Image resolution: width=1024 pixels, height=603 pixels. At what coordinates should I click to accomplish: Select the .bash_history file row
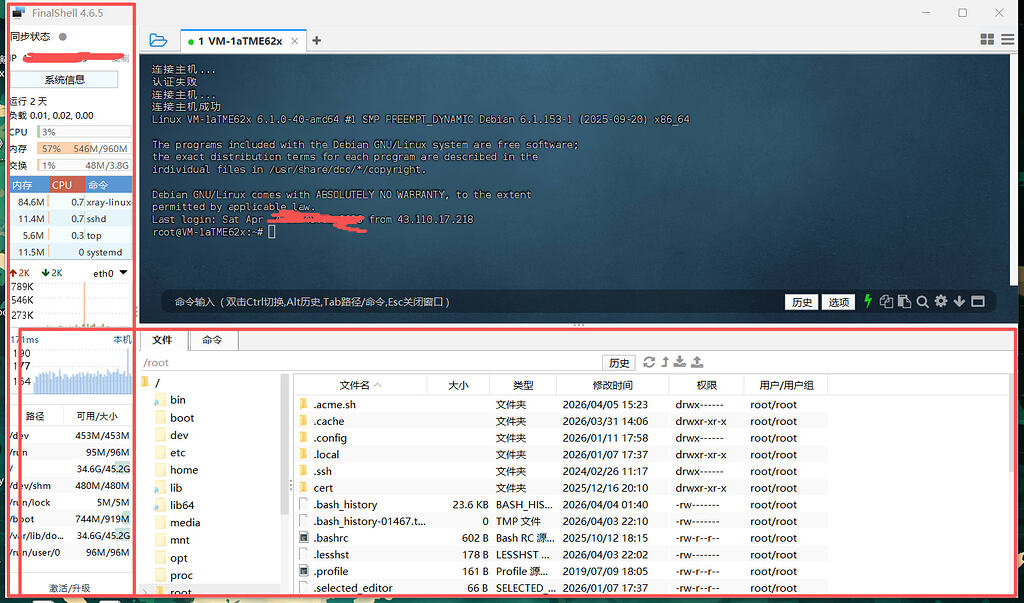tap(561, 504)
